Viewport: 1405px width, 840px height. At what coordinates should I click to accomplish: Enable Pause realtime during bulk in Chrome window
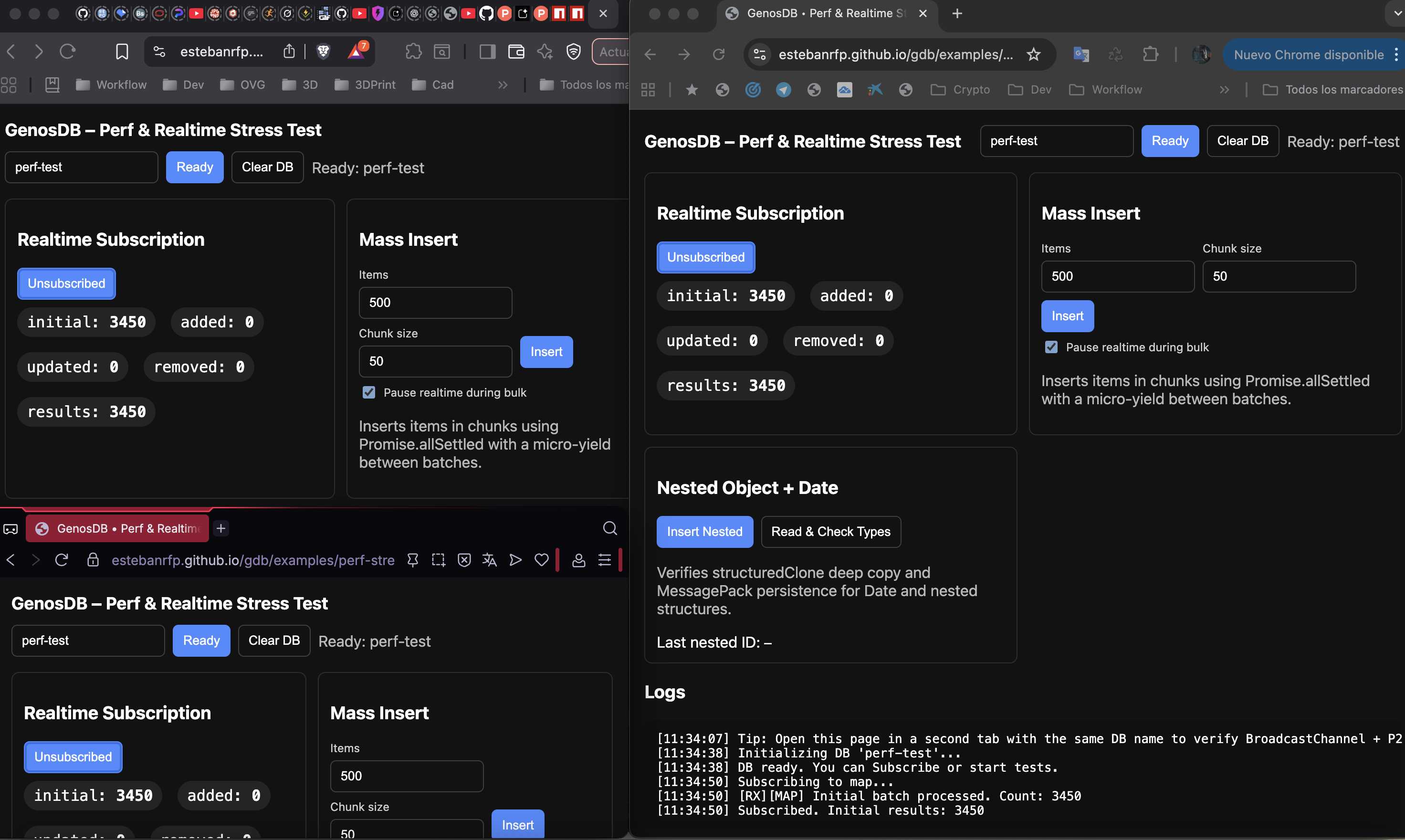tap(1051, 347)
